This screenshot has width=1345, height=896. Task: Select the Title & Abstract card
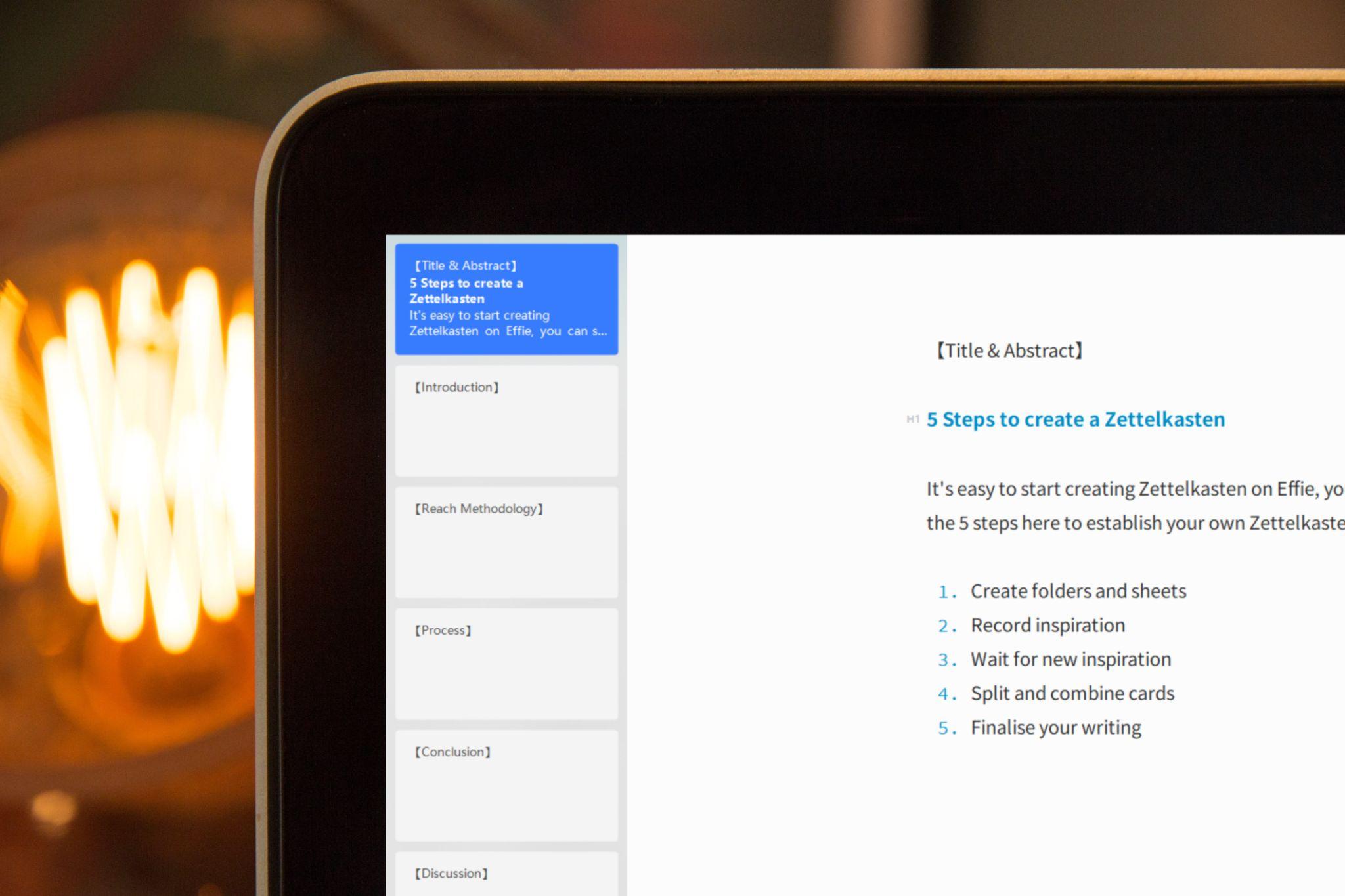[506, 299]
